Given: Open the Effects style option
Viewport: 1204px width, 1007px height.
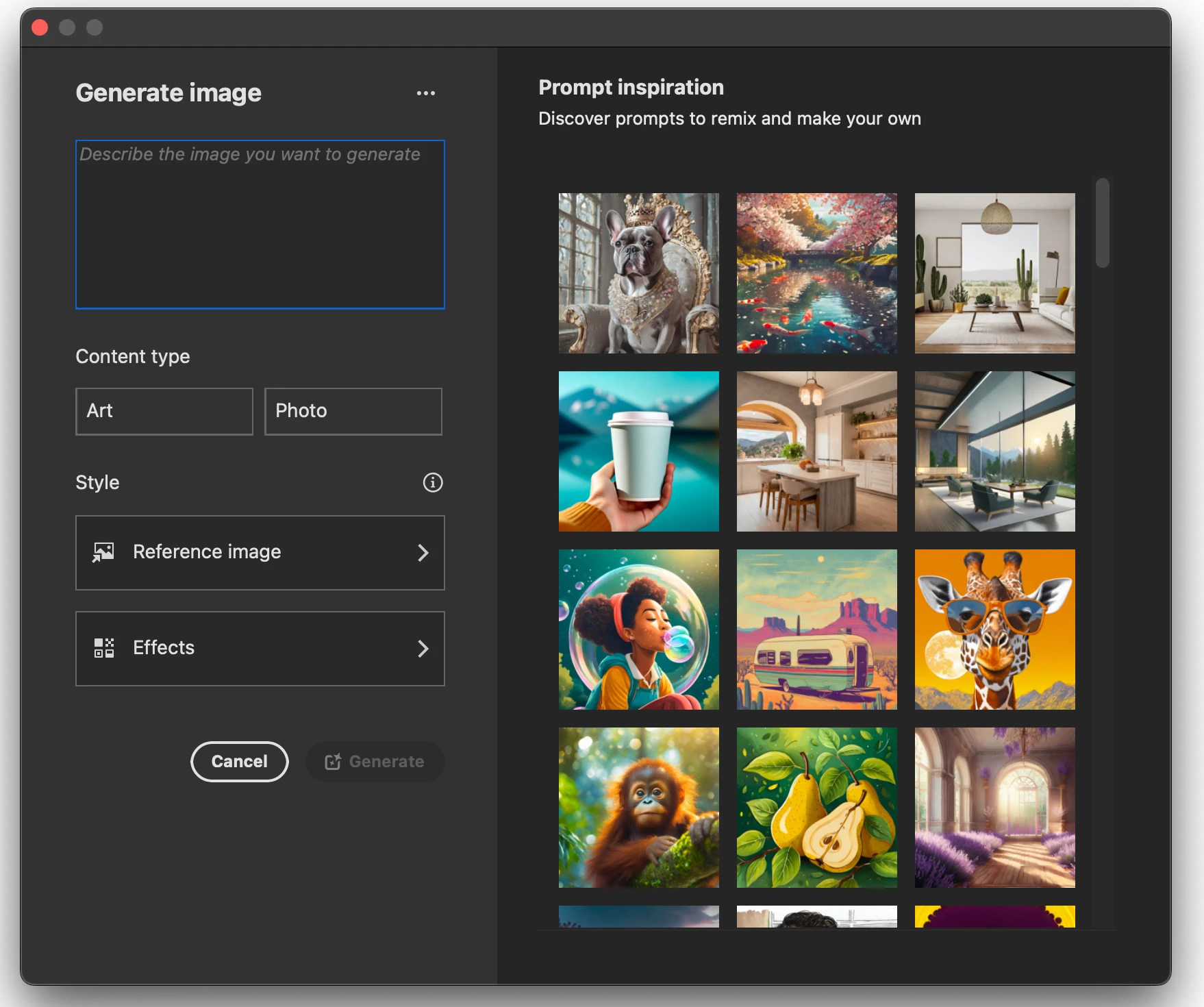Looking at the screenshot, I should click(x=260, y=649).
